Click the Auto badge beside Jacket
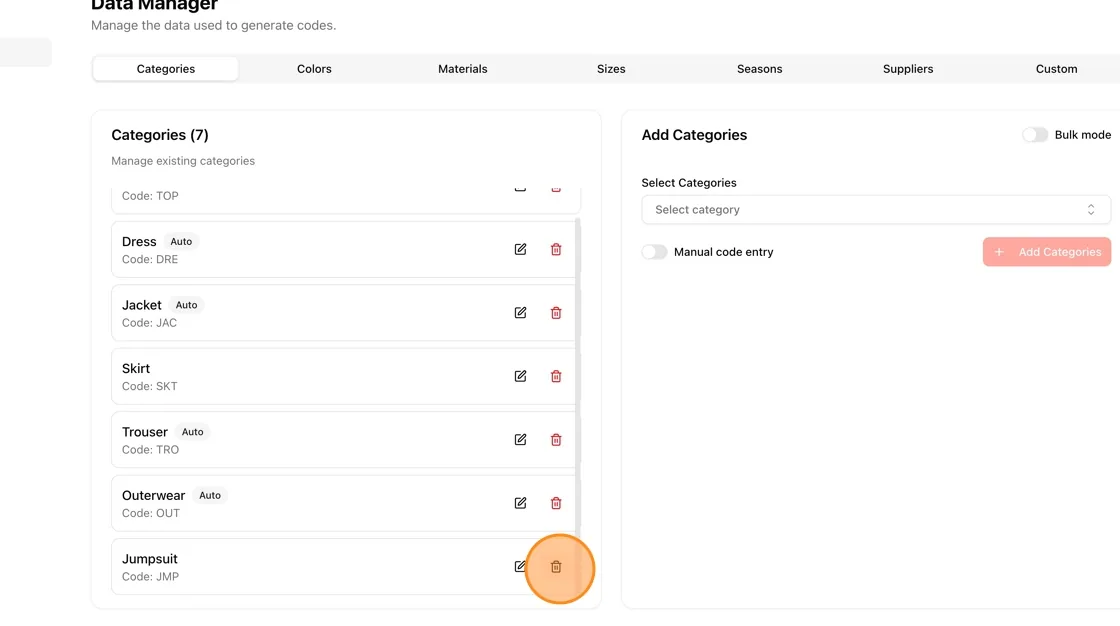The height and width of the screenshot is (626, 1120). click(x=186, y=305)
